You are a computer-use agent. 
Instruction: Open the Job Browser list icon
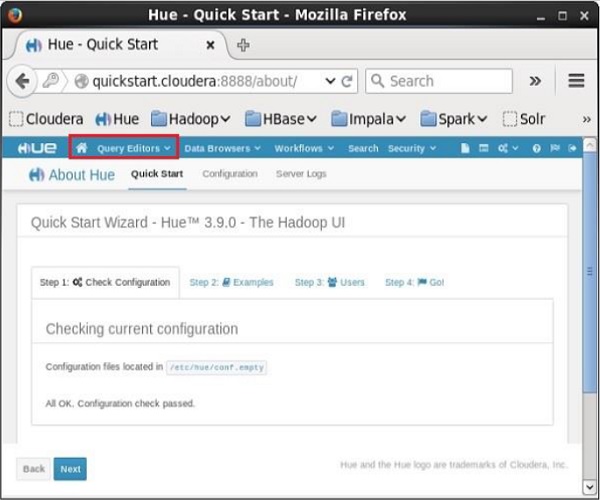coord(483,148)
